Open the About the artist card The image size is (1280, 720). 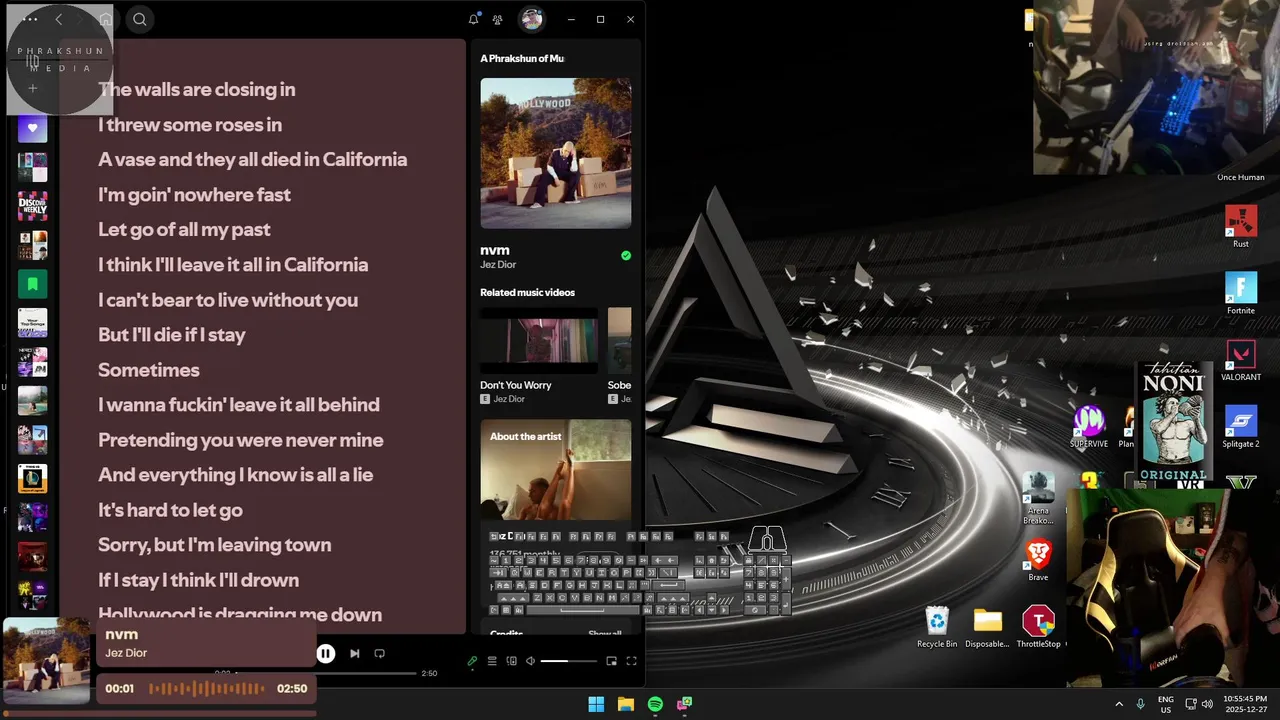[x=556, y=470]
